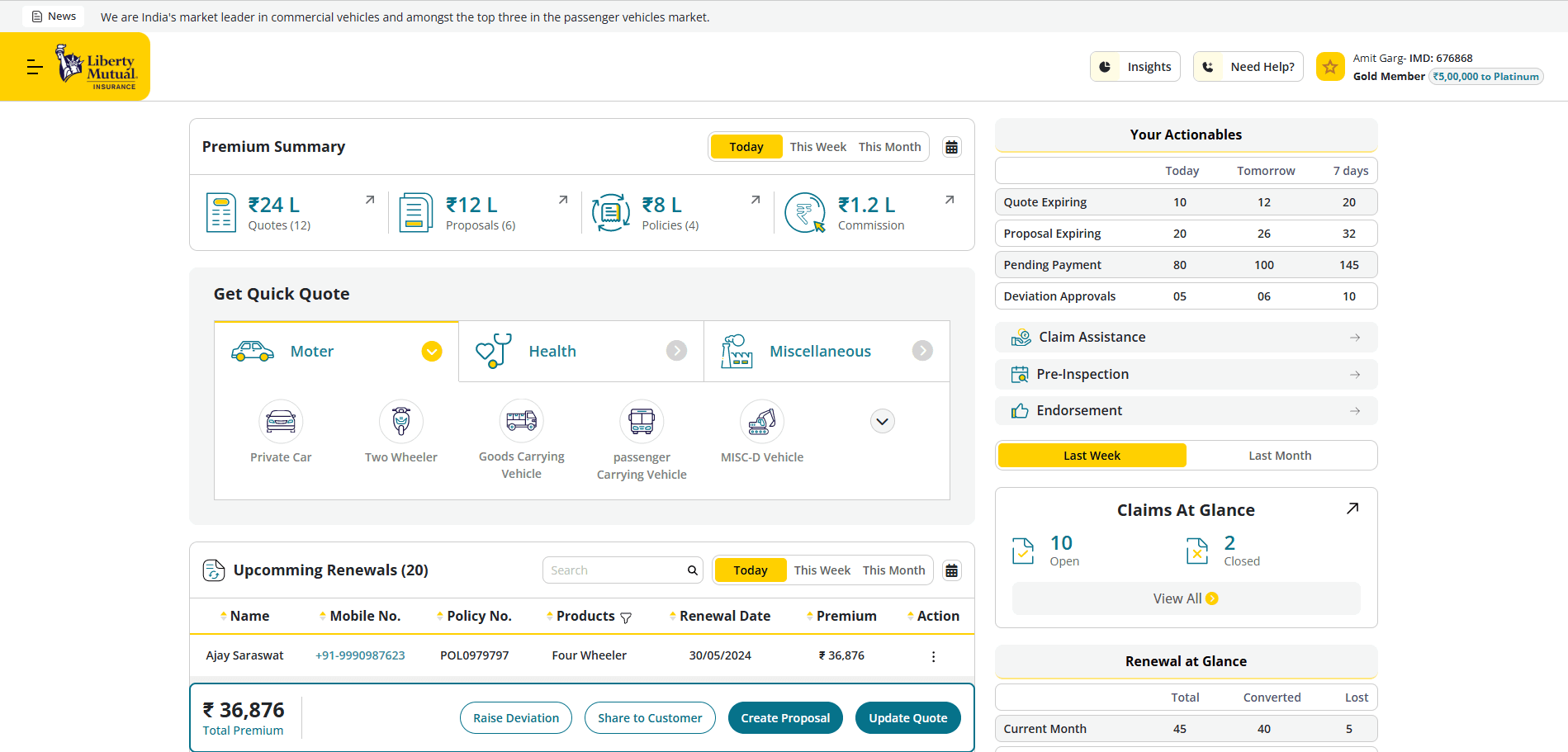Select This Week in Premium Summary
The image size is (1568, 752).
click(x=817, y=146)
